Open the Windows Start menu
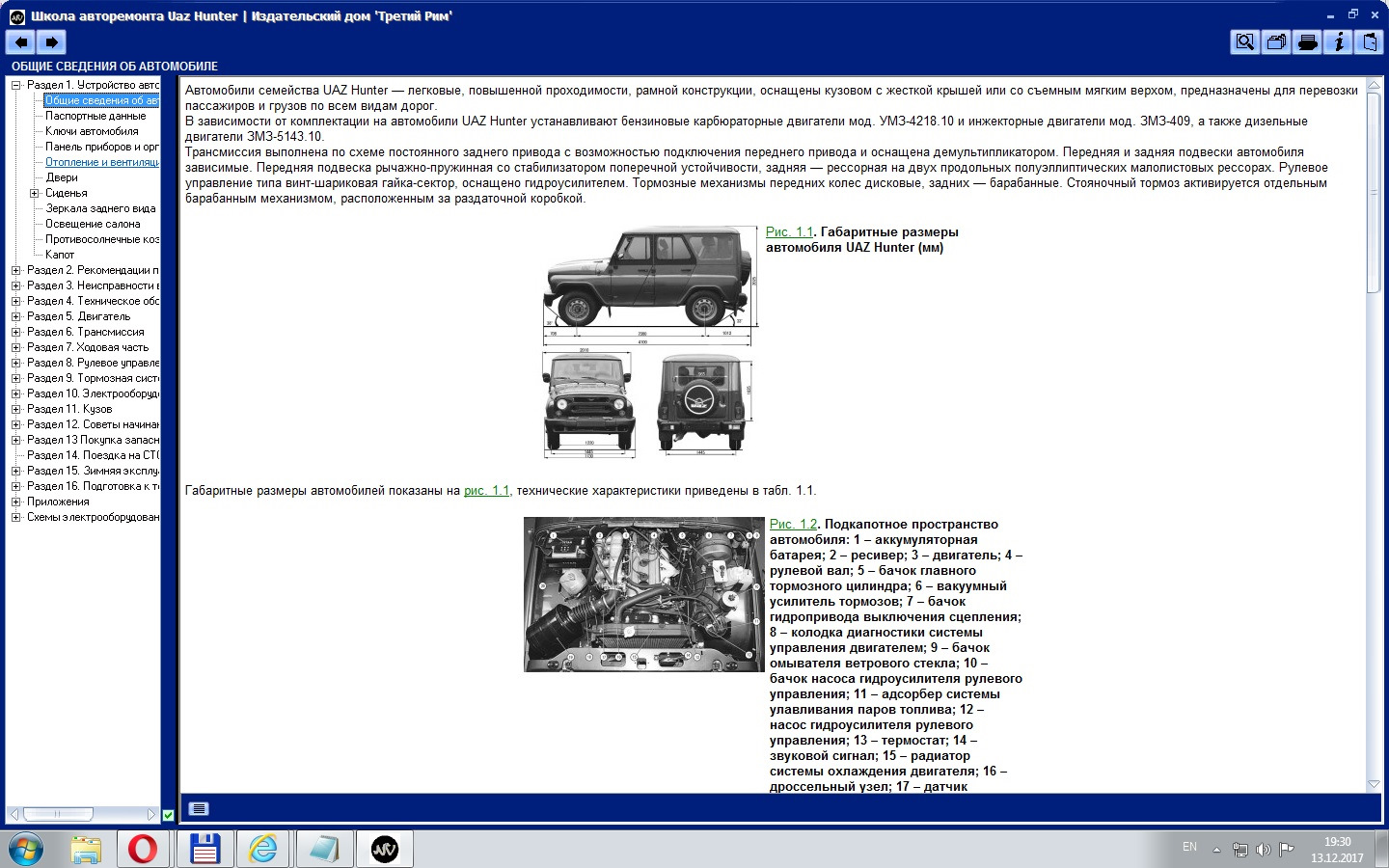Image resolution: width=1389 pixels, height=868 pixels. 27,849
